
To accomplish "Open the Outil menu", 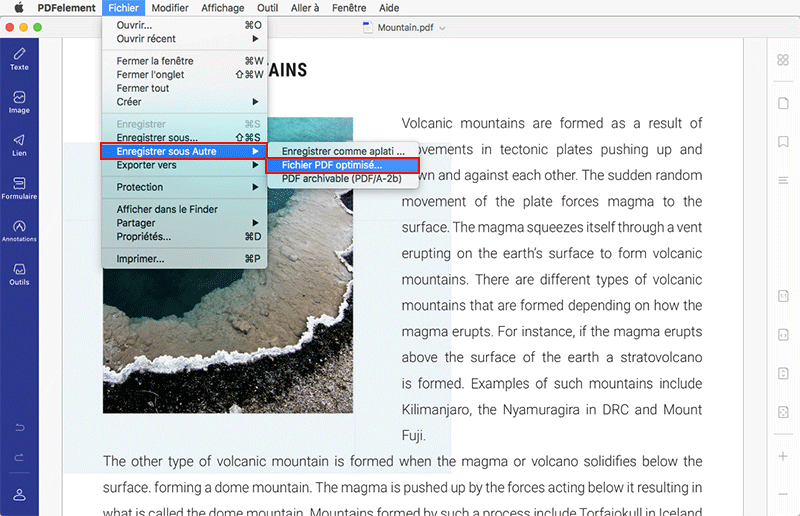I will [x=267, y=8].
